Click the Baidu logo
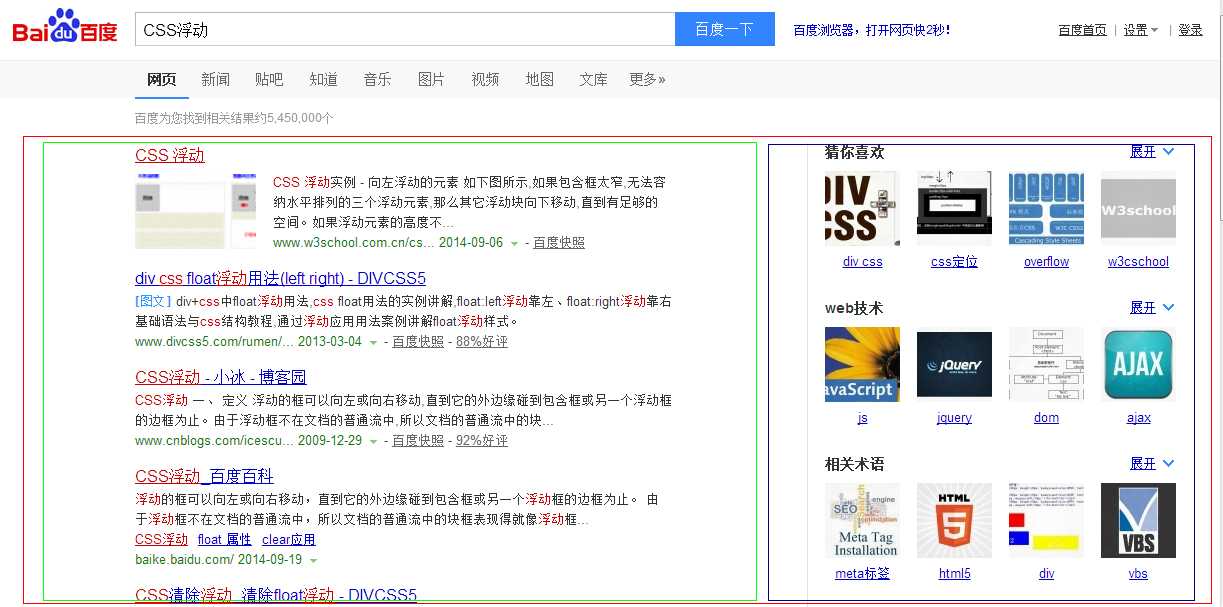The width and height of the screenshot is (1223, 607). click(x=64, y=27)
